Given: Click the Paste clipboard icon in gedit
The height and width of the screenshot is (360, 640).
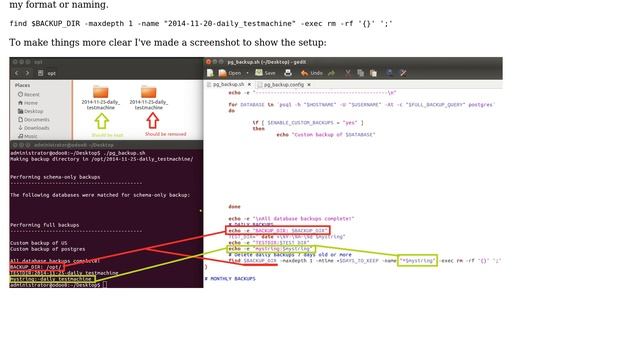Looking at the screenshot, I should pyautogui.click(x=373, y=73).
